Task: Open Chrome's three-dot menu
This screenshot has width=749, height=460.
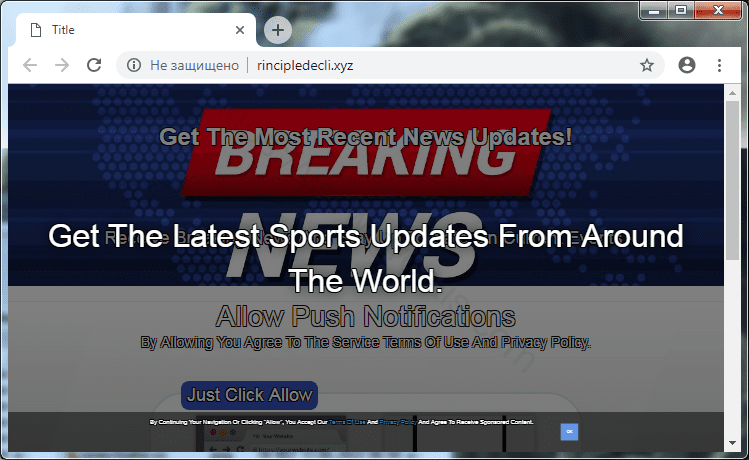Action: [719, 65]
